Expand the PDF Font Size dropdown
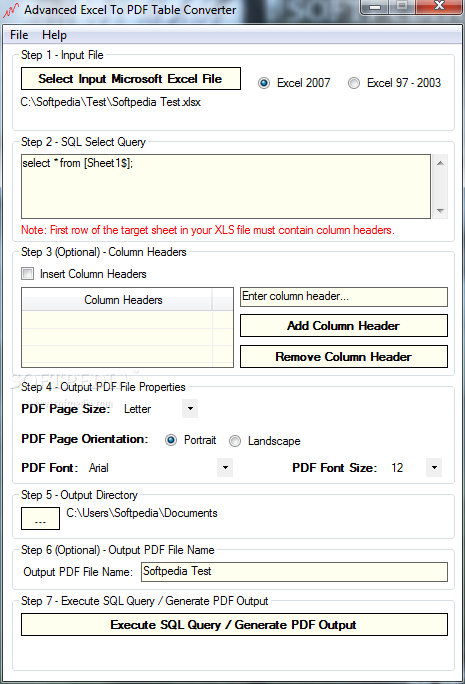 pos(434,468)
